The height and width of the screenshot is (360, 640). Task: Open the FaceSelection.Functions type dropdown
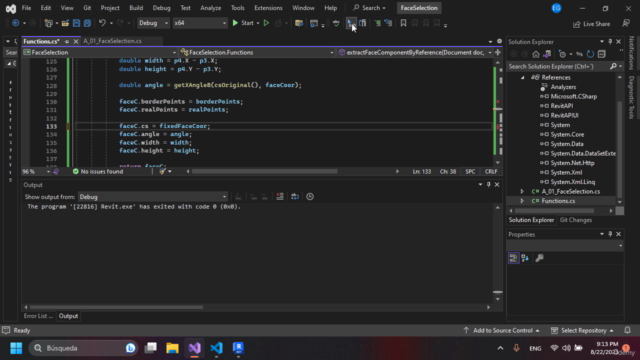(257, 52)
